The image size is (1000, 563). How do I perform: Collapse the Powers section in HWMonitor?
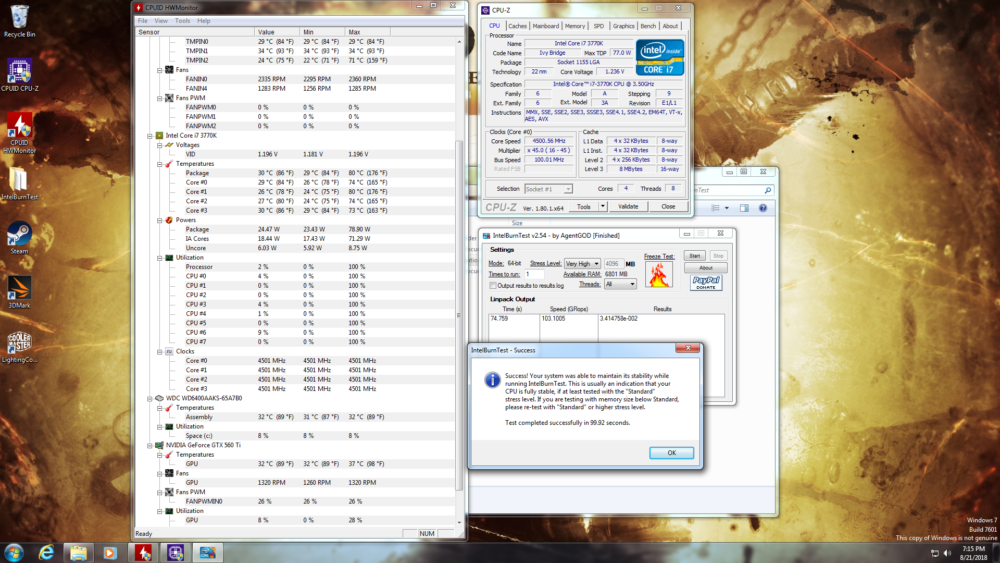(159, 220)
